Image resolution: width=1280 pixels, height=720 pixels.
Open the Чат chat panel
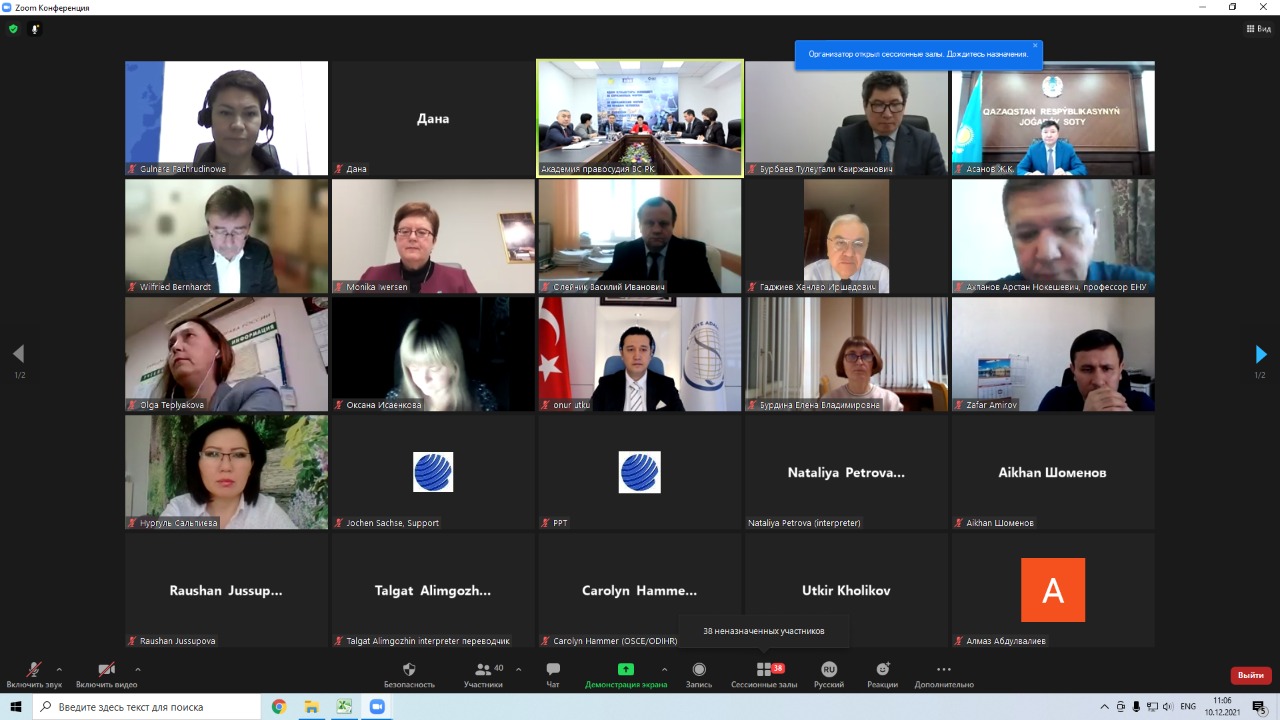coord(553,674)
